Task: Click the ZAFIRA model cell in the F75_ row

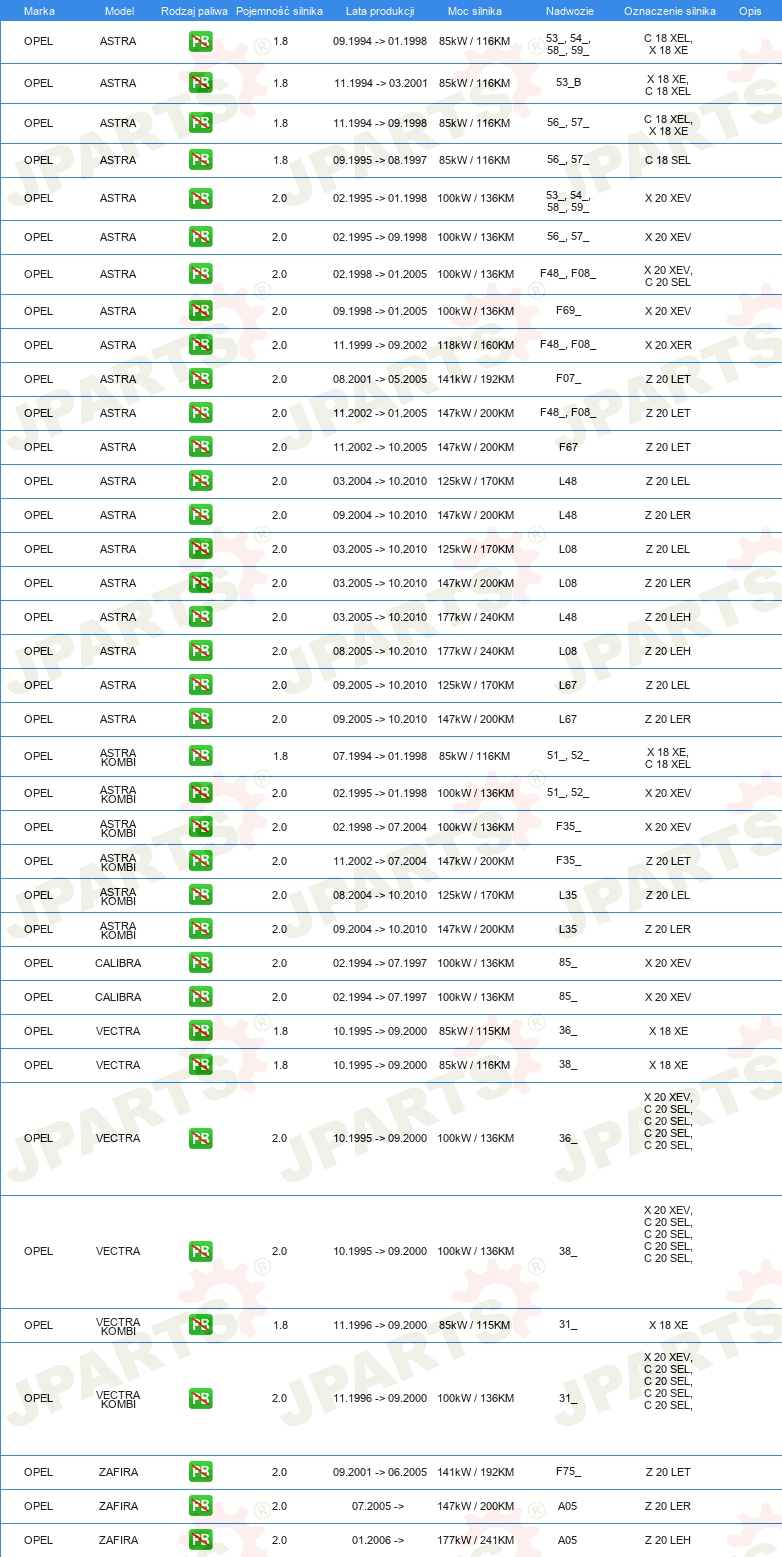Action: [x=118, y=1472]
